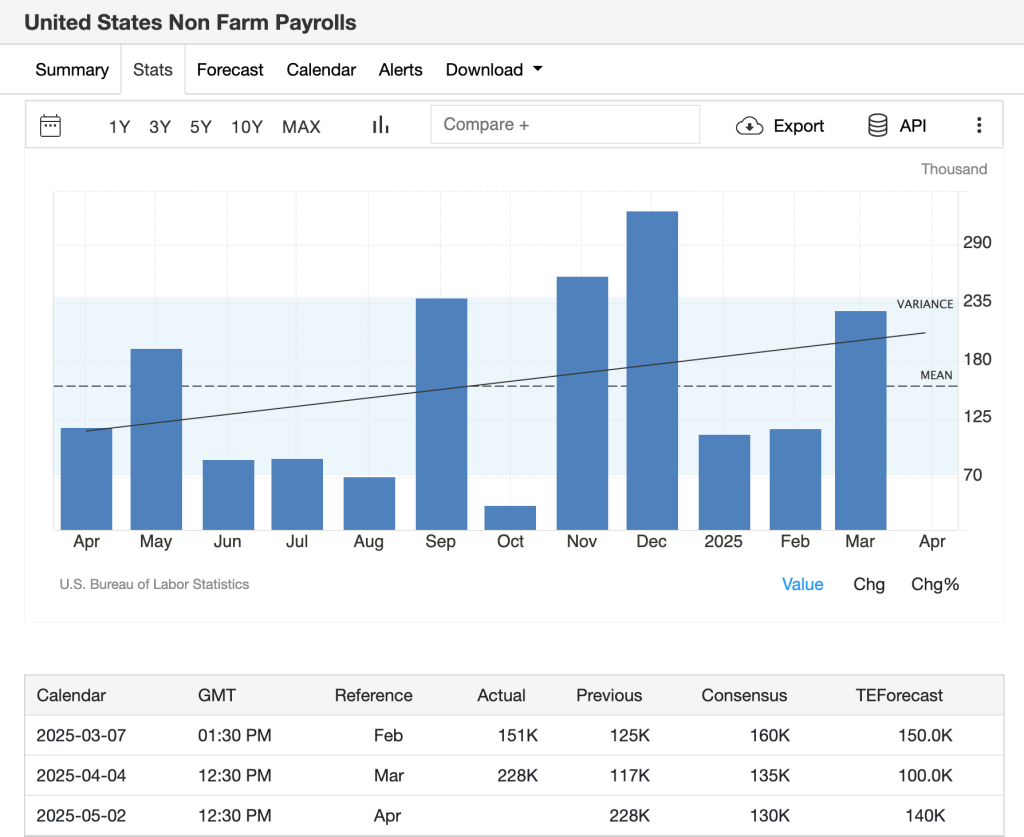
Task: Switch chart display to Value
Action: pos(802,584)
